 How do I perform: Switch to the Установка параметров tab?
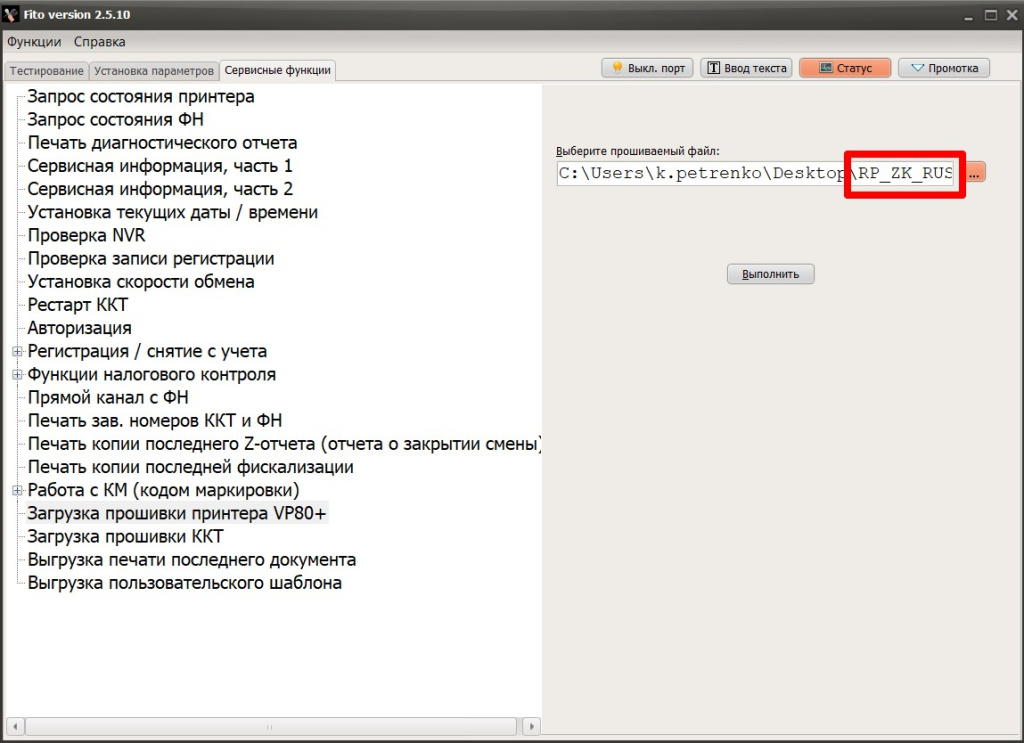[x=153, y=71]
